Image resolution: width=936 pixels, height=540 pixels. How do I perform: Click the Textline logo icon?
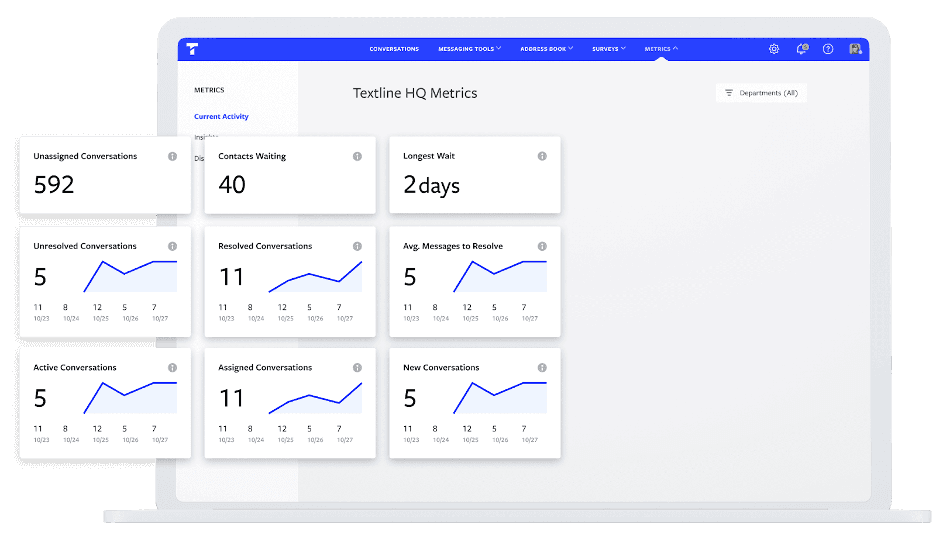click(193, 49)
